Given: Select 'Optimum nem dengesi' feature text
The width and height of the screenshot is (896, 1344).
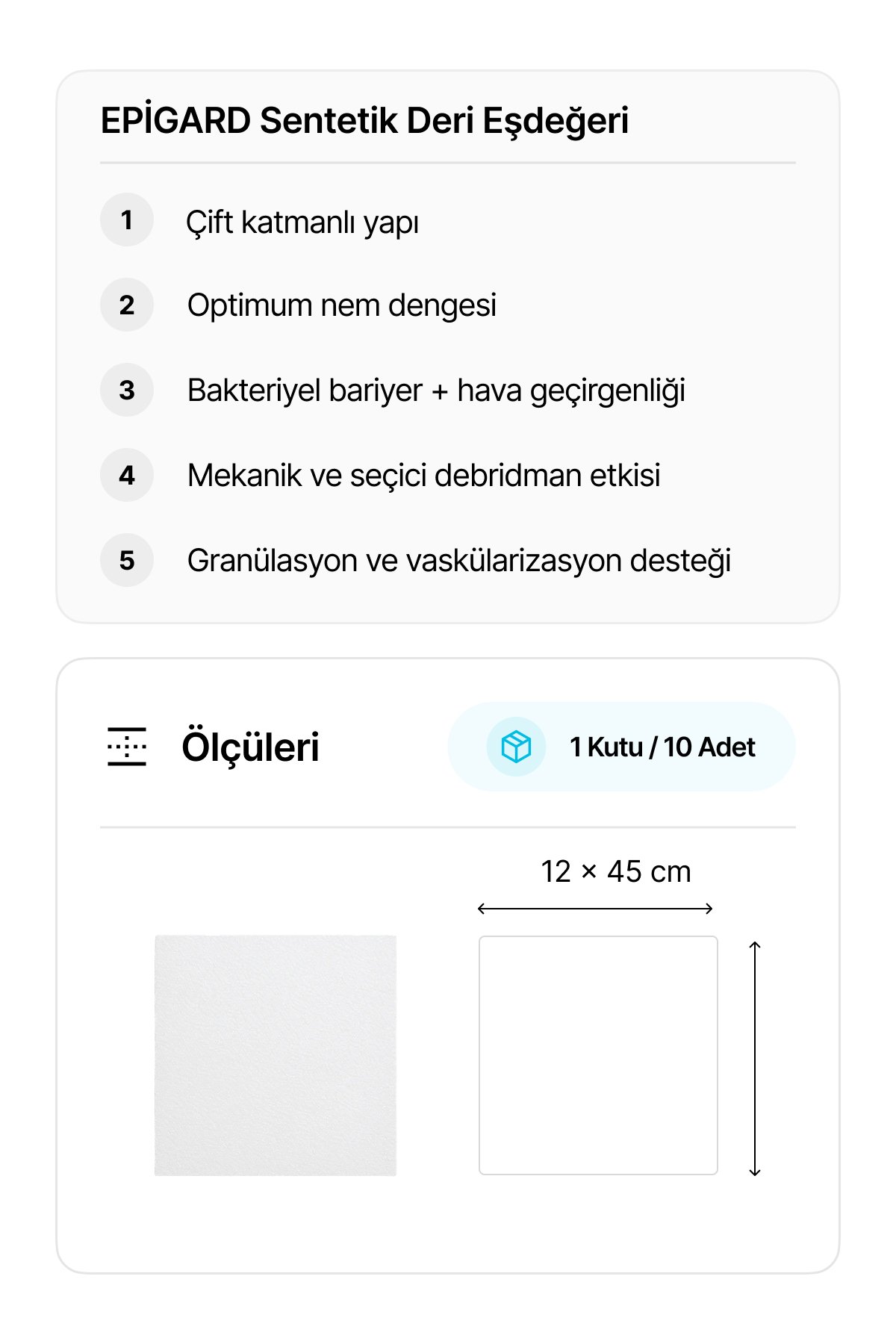Looking at the screenshot, I should coord(342,305).
